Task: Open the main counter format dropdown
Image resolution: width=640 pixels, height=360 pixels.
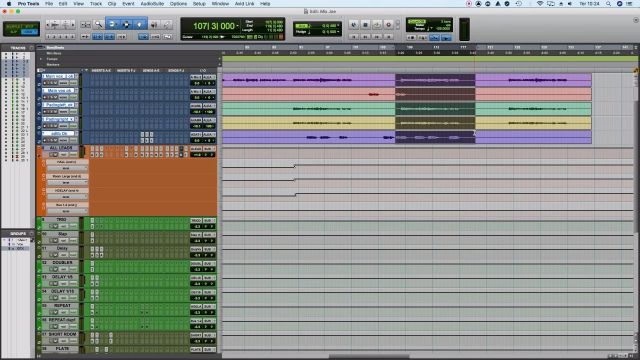Action: (238, 26)
